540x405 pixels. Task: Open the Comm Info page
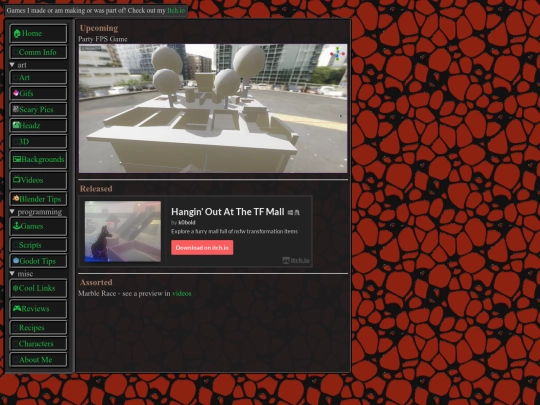coord(38,52)
